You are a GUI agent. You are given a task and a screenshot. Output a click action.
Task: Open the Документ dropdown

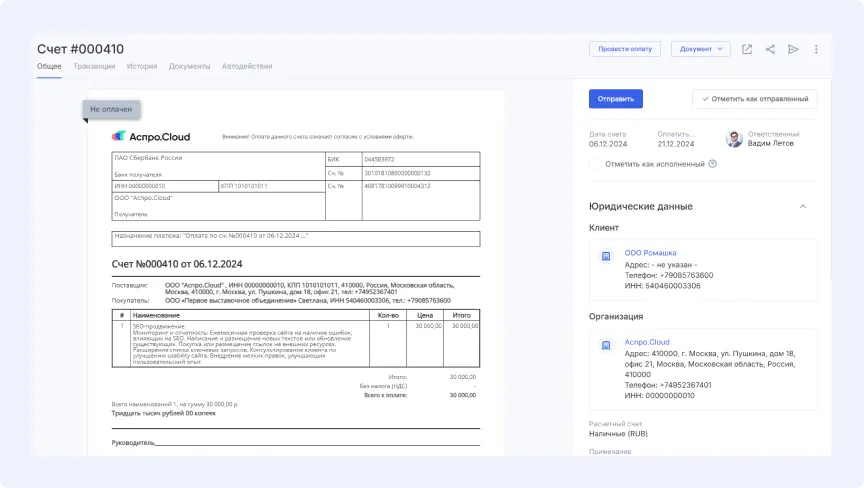(700, 49)
